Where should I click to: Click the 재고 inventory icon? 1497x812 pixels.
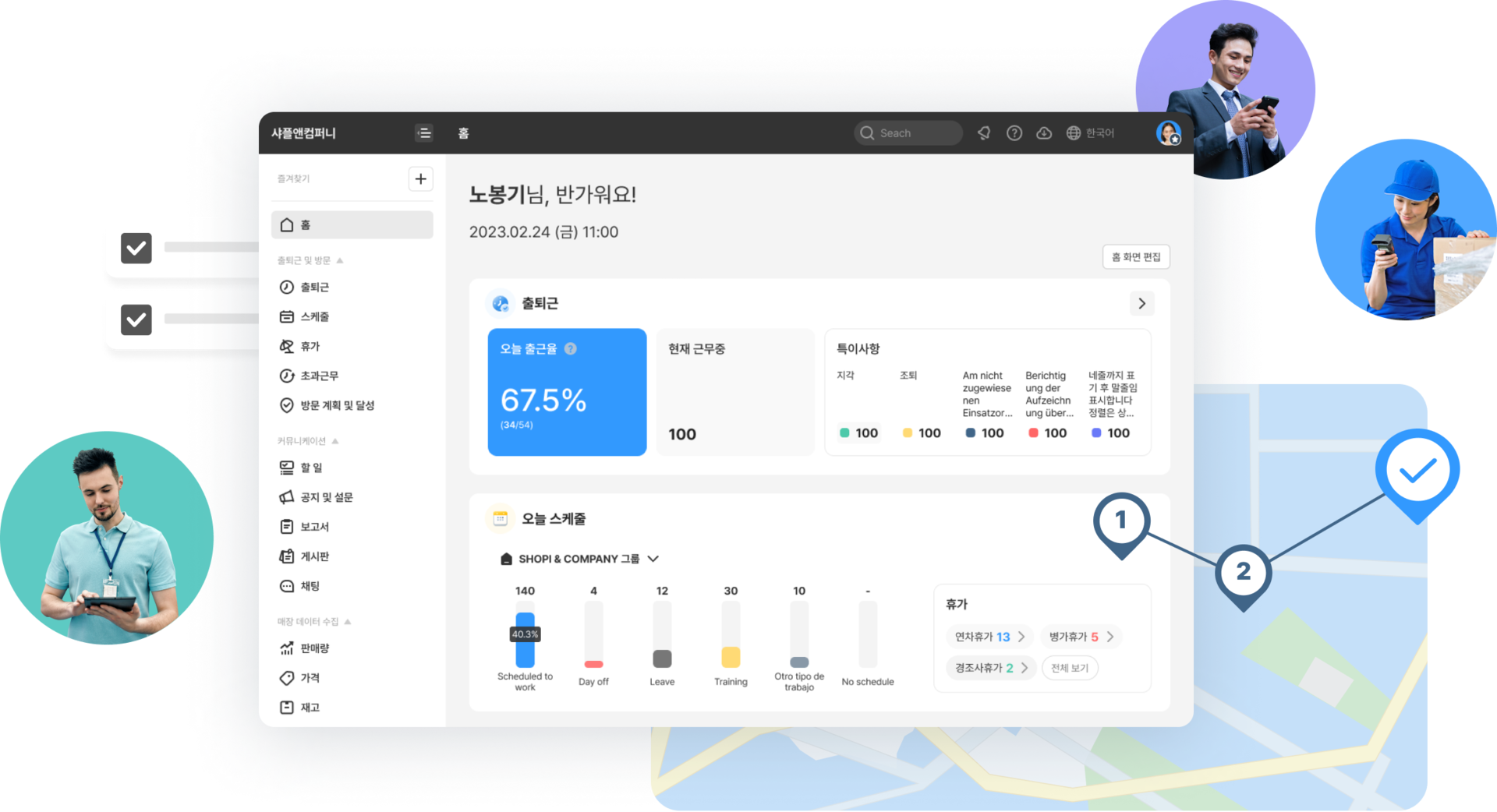[287, 708]
